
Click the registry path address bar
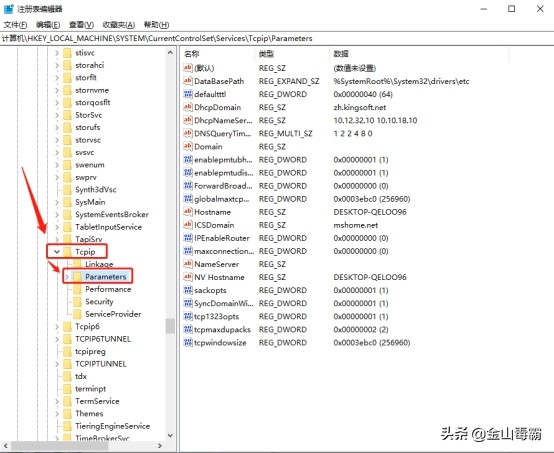tap(277, 38)
